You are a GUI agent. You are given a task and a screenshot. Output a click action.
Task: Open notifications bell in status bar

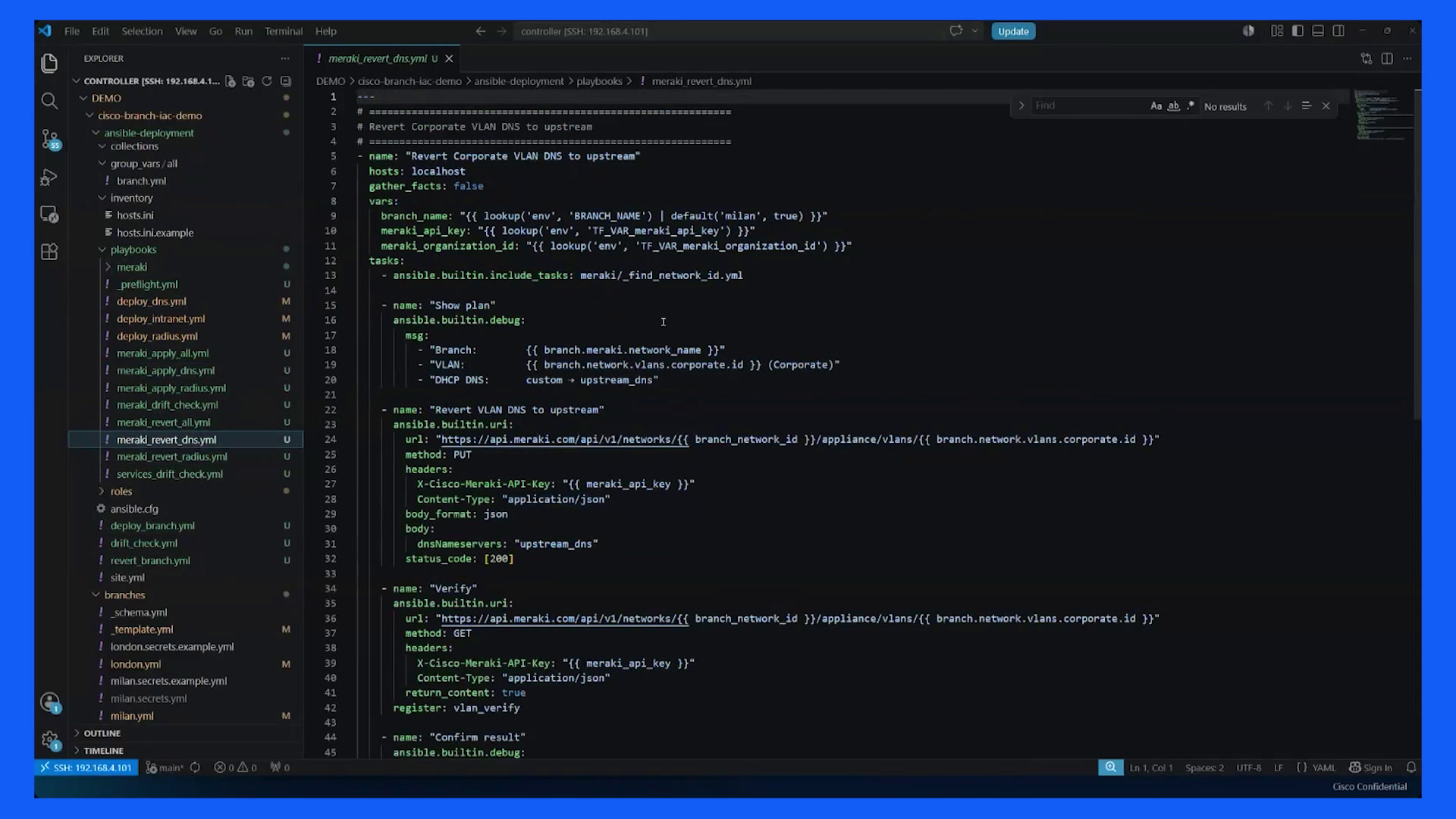coord(1411,767)
